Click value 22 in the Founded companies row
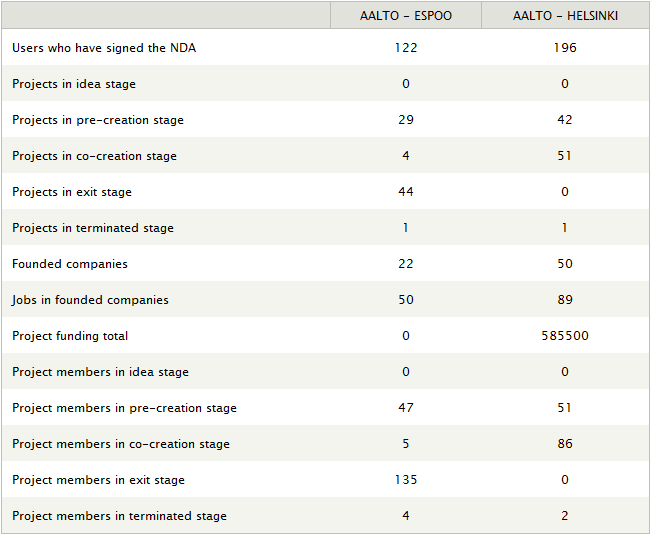This screenshot has width=651, height=535. [406, 264]
